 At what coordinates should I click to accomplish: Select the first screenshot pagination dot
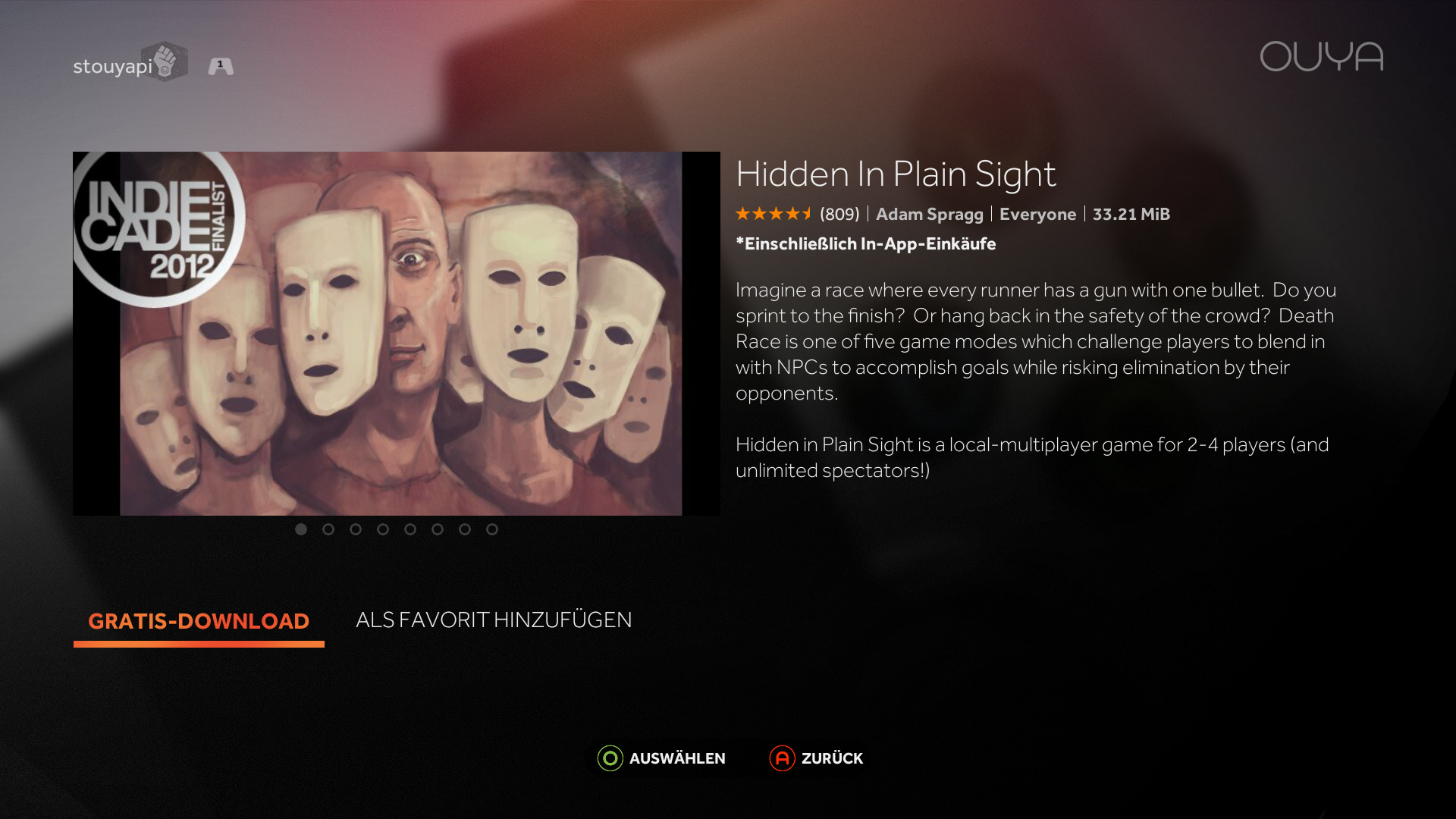301,529
